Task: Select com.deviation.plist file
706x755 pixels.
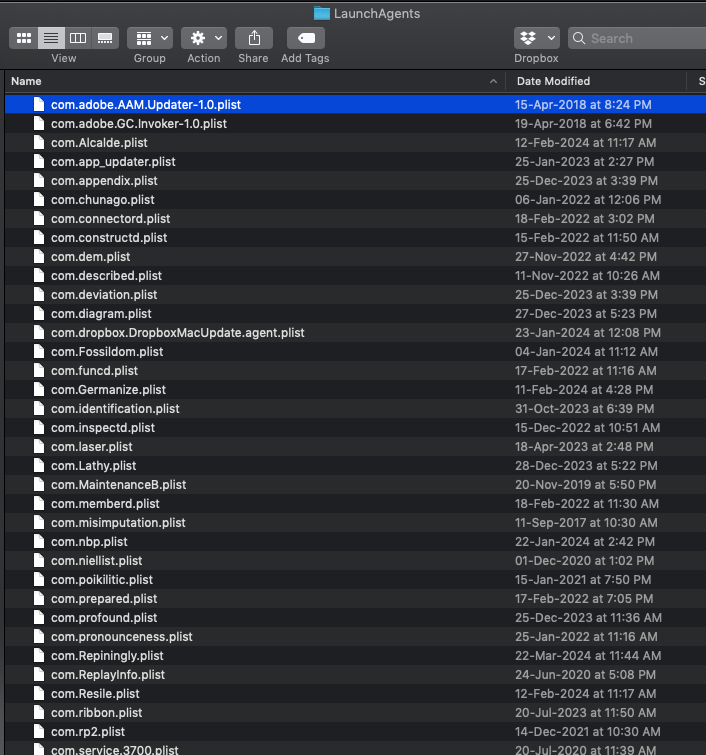Action: tap(355, 295)
